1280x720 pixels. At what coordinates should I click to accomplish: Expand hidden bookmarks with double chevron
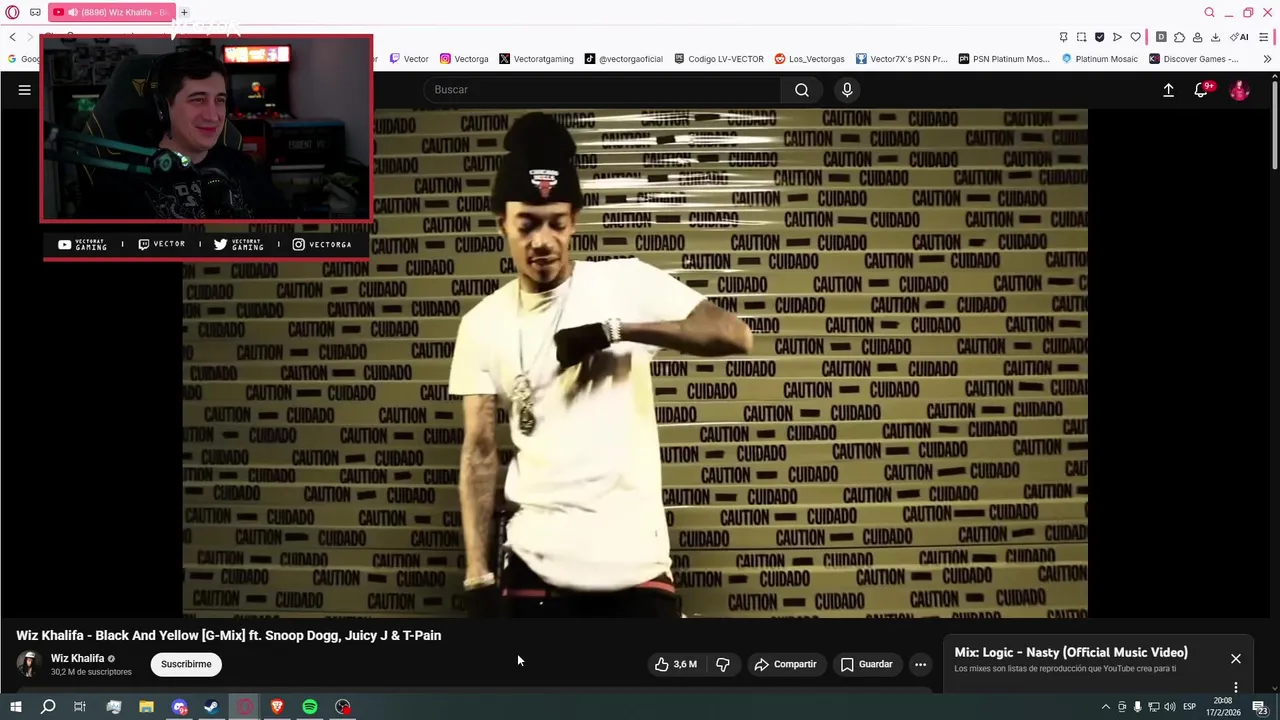coord(1267,59)
